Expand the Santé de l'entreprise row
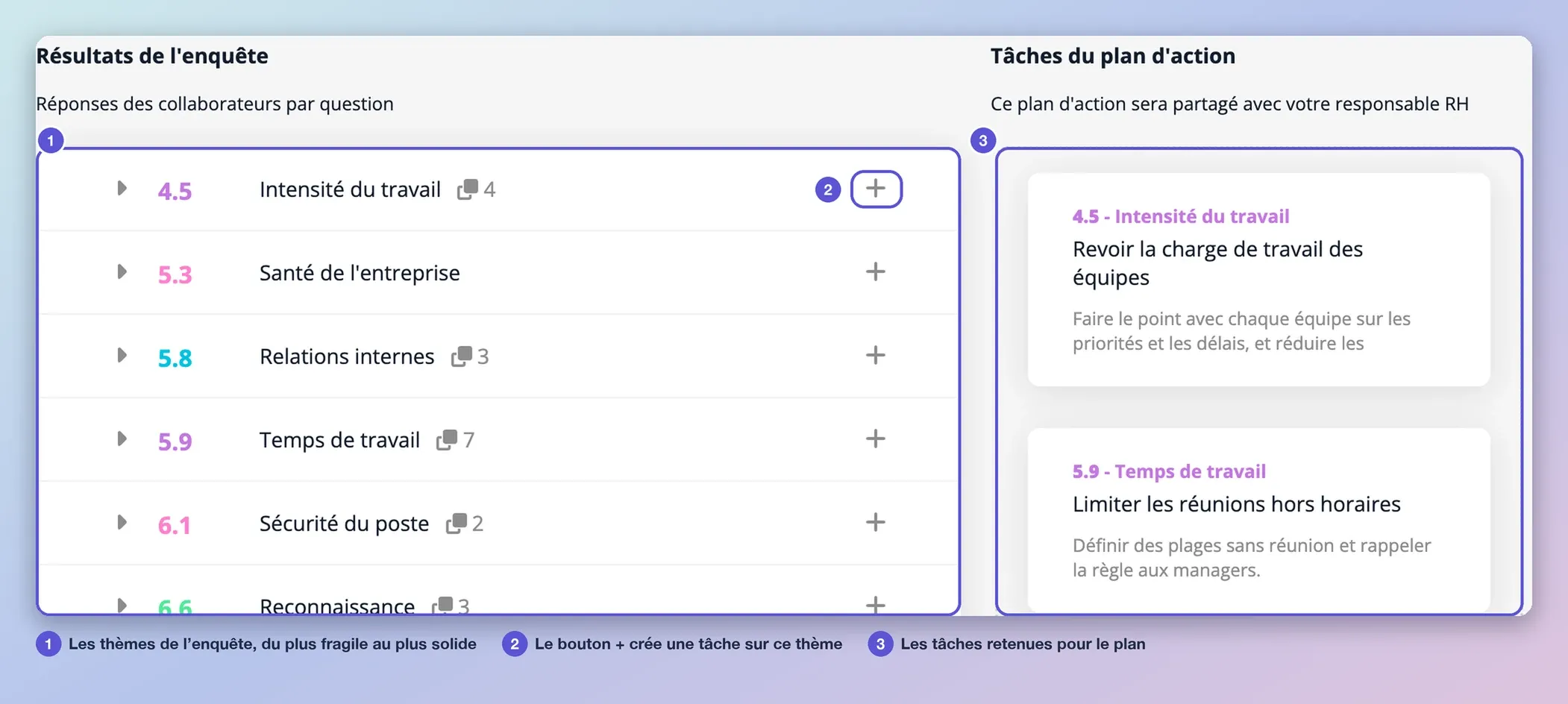The width and height of the screenshot is (1568, 704). click(122, 271)
